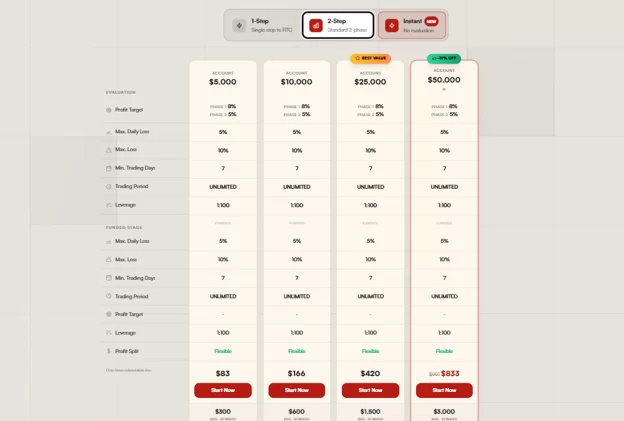624x421 pixels.
Task: Click the discounted $833 fee price
Action: tap(450, 373)
